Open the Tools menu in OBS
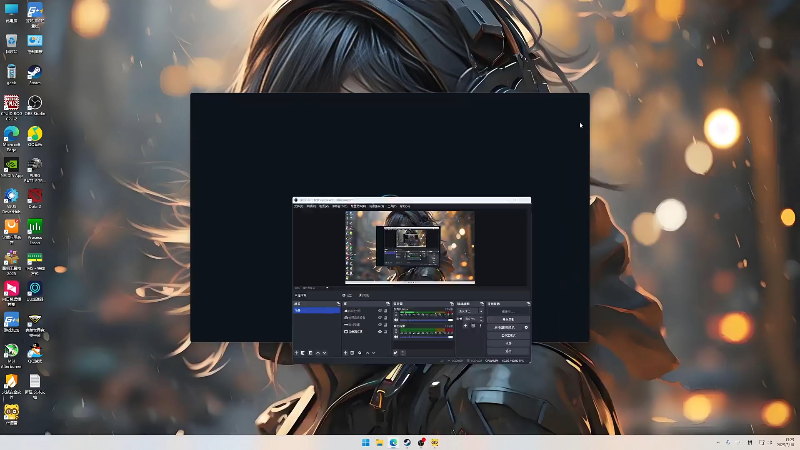 coord(392,207)
